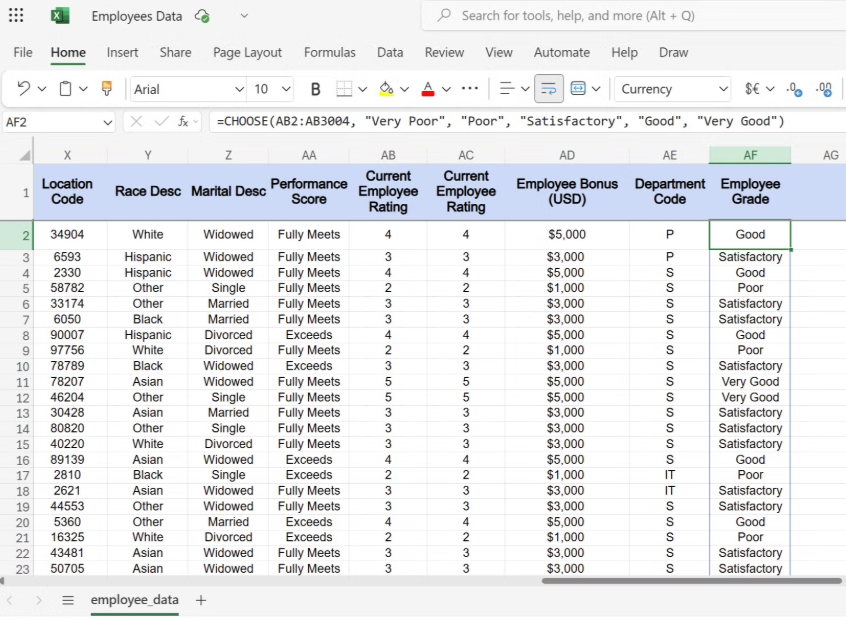Click the Cancel formula X icon
The width and height of the screenshot is (846, 620).
click(x=137, y=122)
